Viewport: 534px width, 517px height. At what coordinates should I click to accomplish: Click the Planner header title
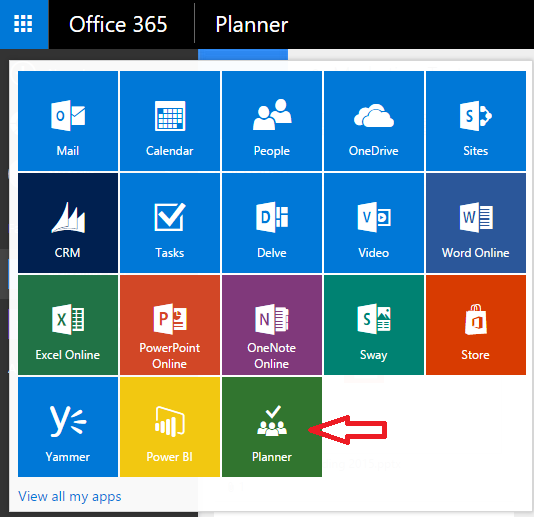pos(252,24)
